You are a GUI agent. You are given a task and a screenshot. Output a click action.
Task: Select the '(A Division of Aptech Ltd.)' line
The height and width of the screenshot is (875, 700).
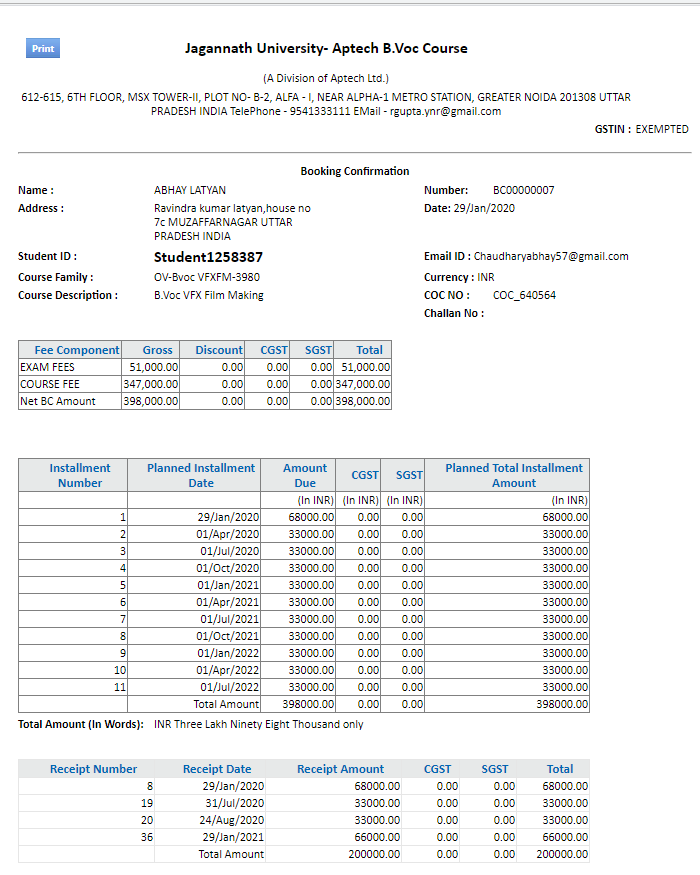point(326,78)
